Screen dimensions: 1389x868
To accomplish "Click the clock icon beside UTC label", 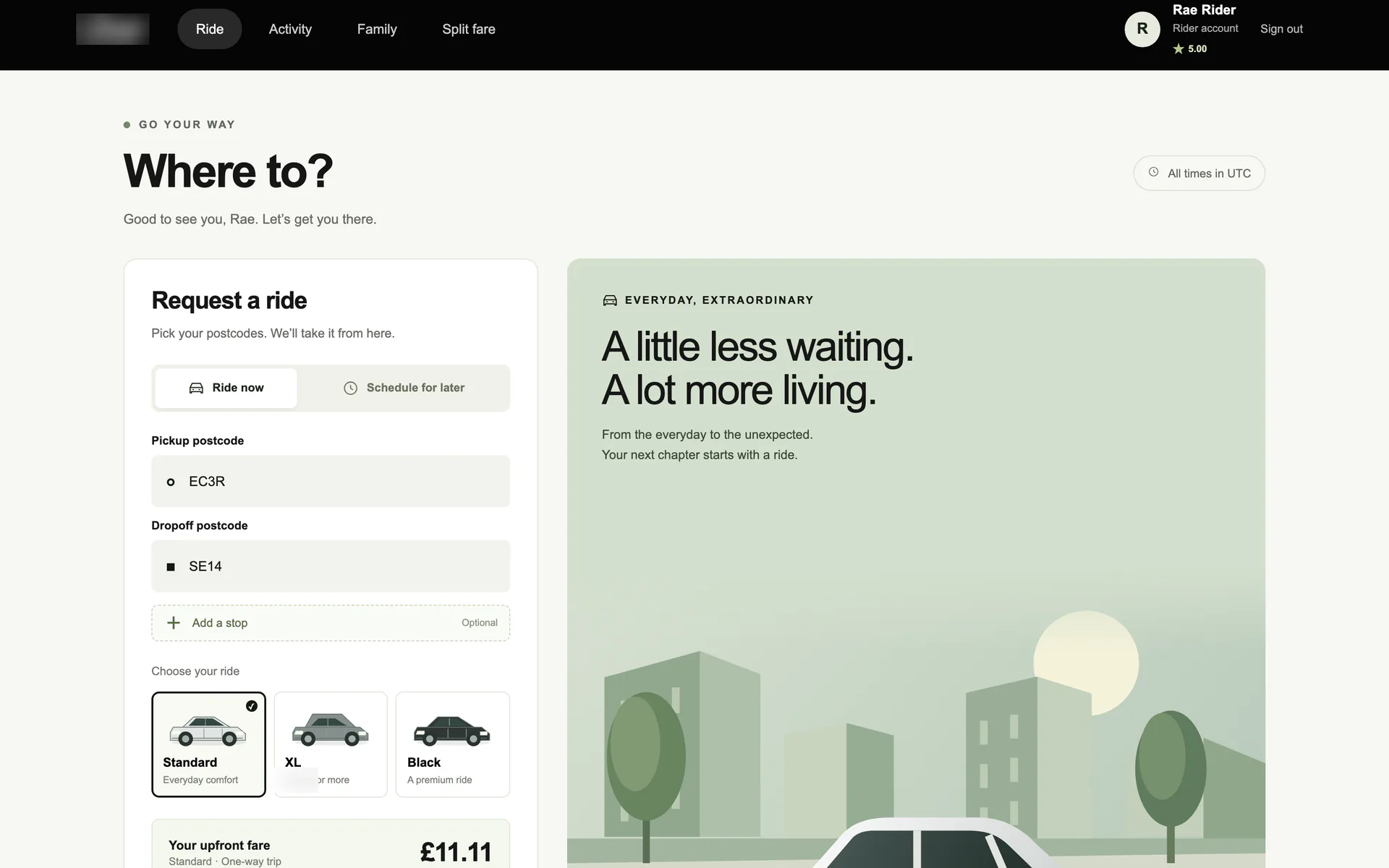I will tap(1154, 172).
